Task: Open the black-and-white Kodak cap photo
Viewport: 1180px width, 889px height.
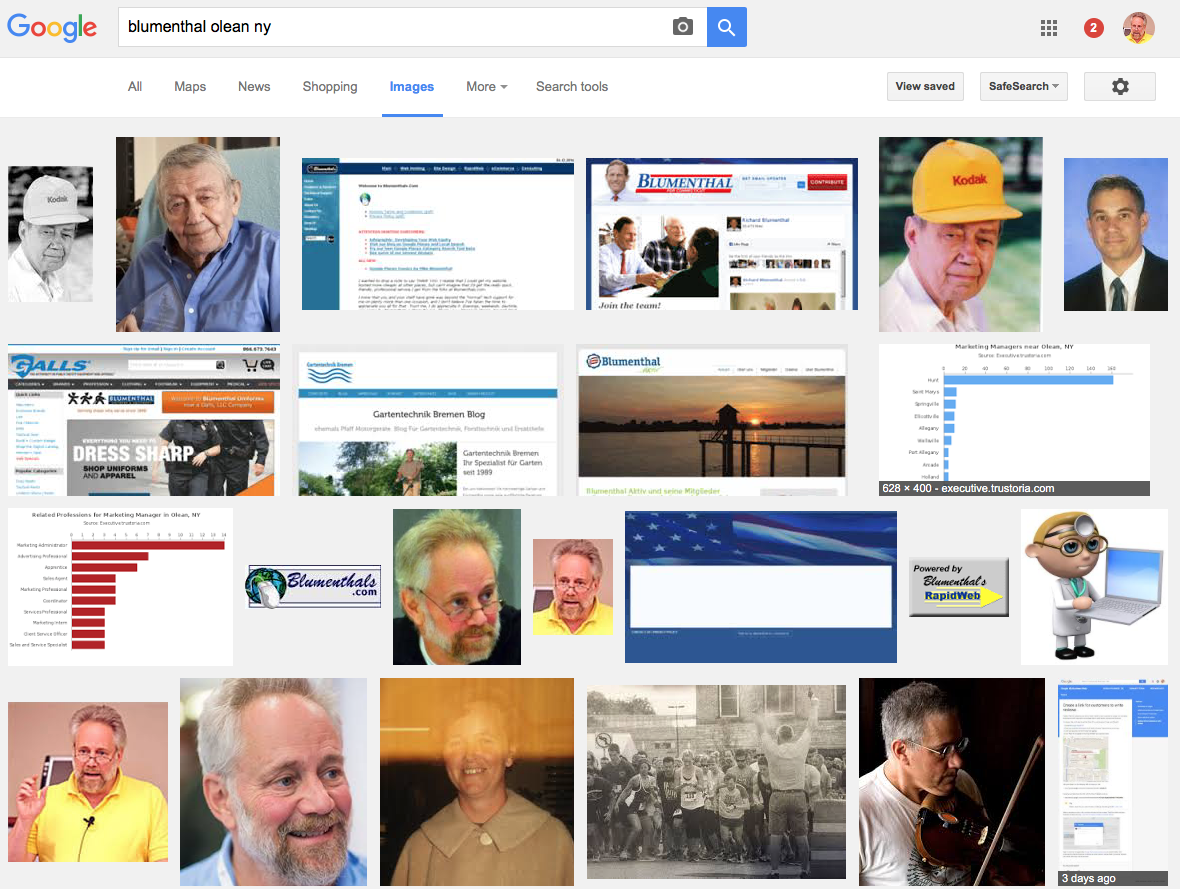Action: point(50,234)
